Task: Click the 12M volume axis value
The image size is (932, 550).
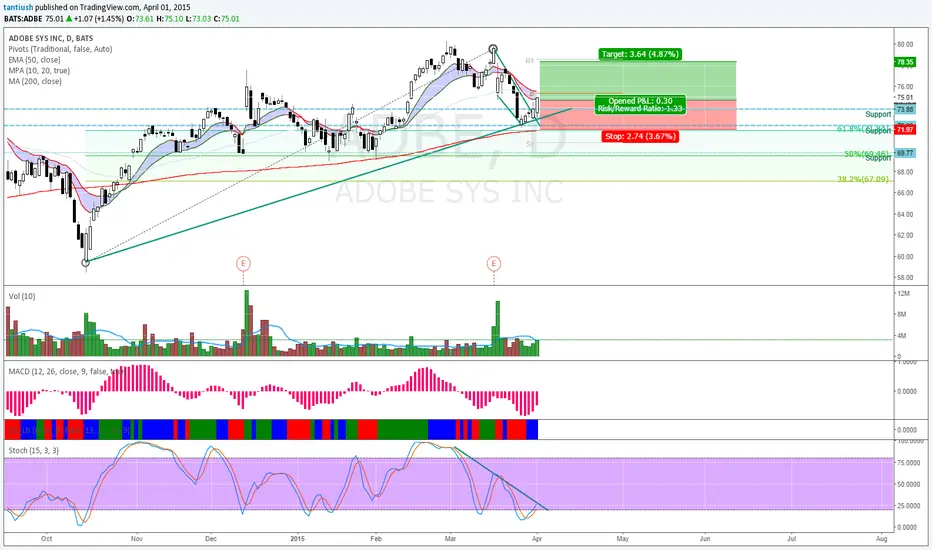Action: (x=903, y=294)
